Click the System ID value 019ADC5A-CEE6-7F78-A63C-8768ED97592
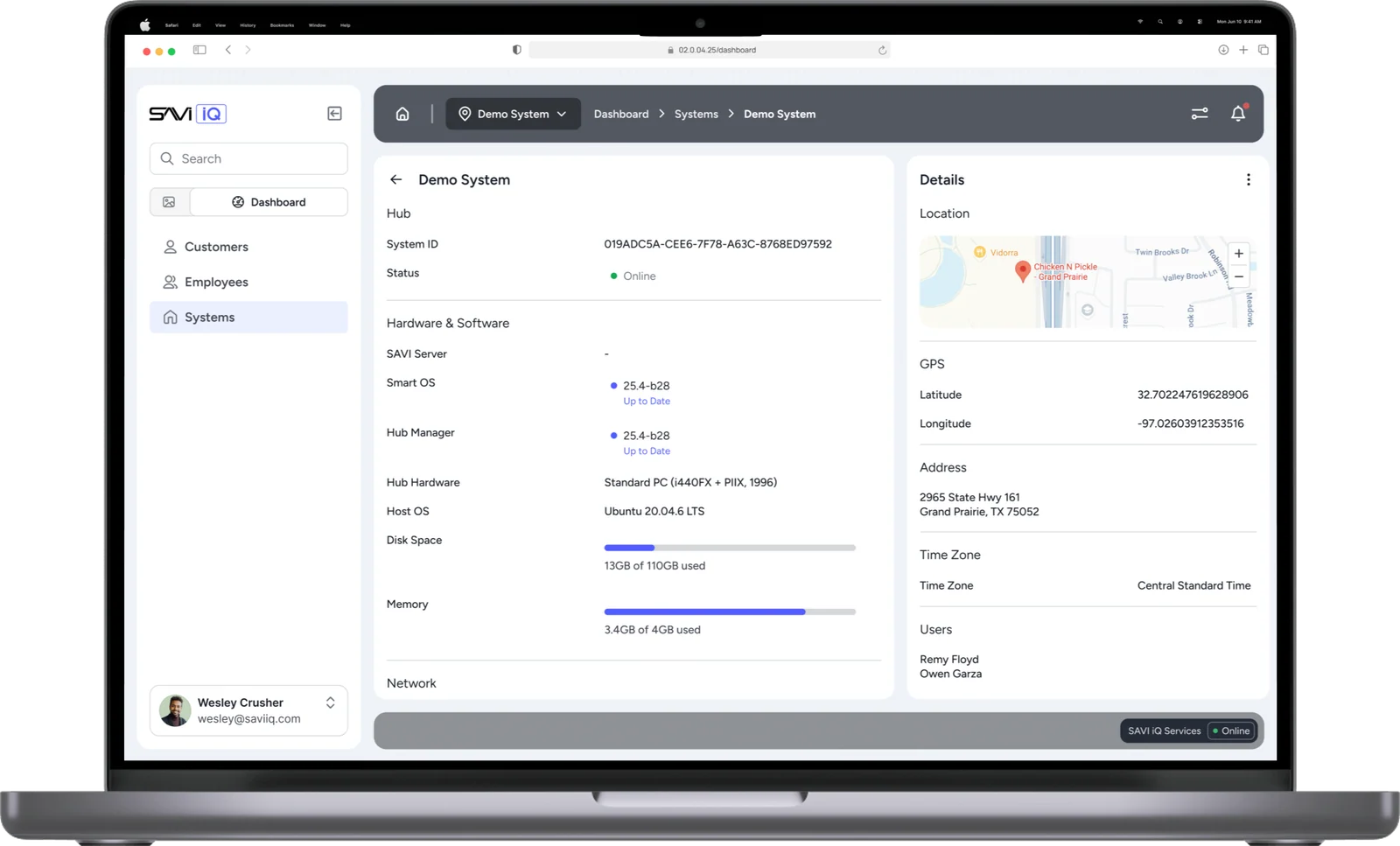 pos(717,244)
